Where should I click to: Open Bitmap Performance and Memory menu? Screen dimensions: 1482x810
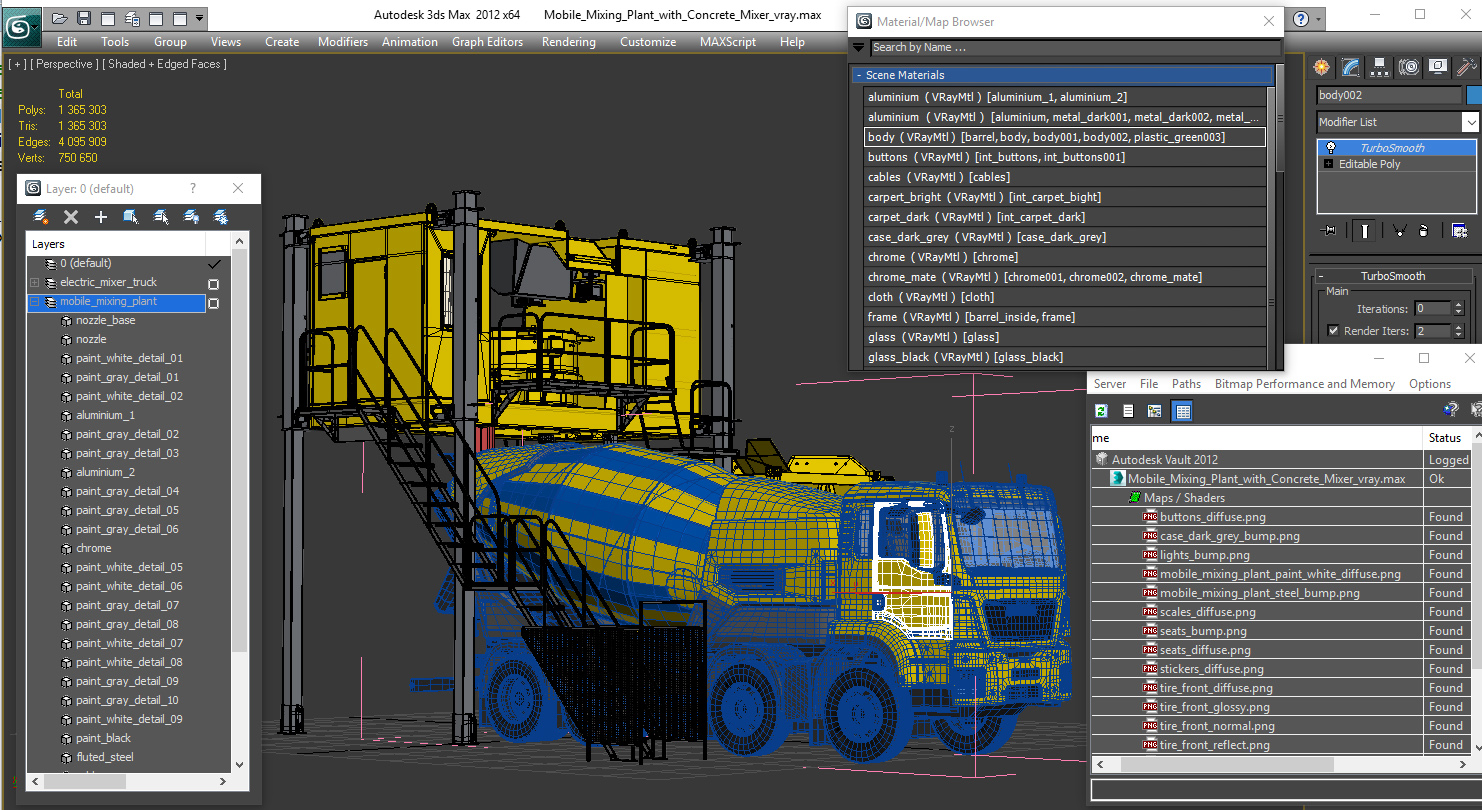pos(1304,384)
